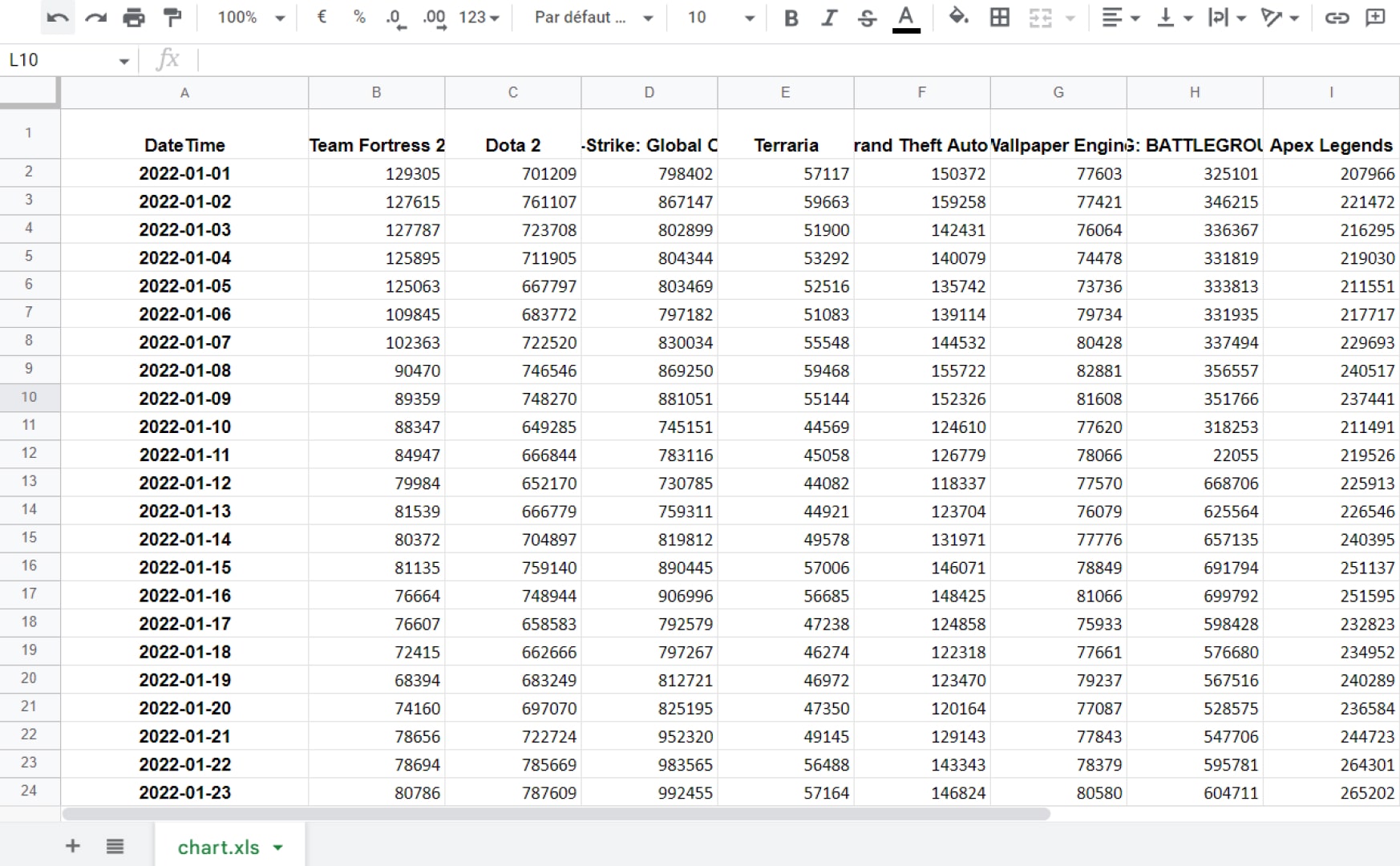
Task: Increase decimal places icon
Action: point(435,18)
